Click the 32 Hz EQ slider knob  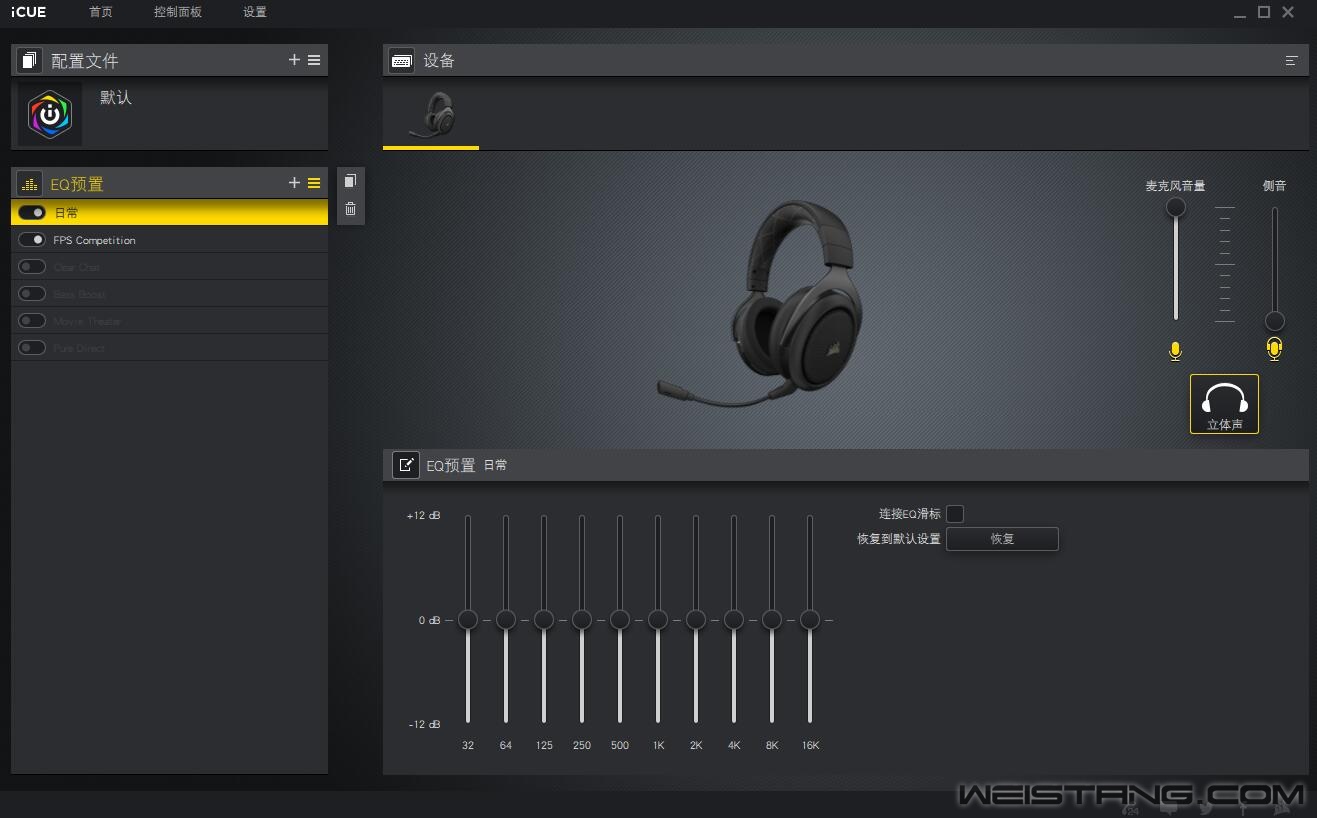tap(468, 620)
